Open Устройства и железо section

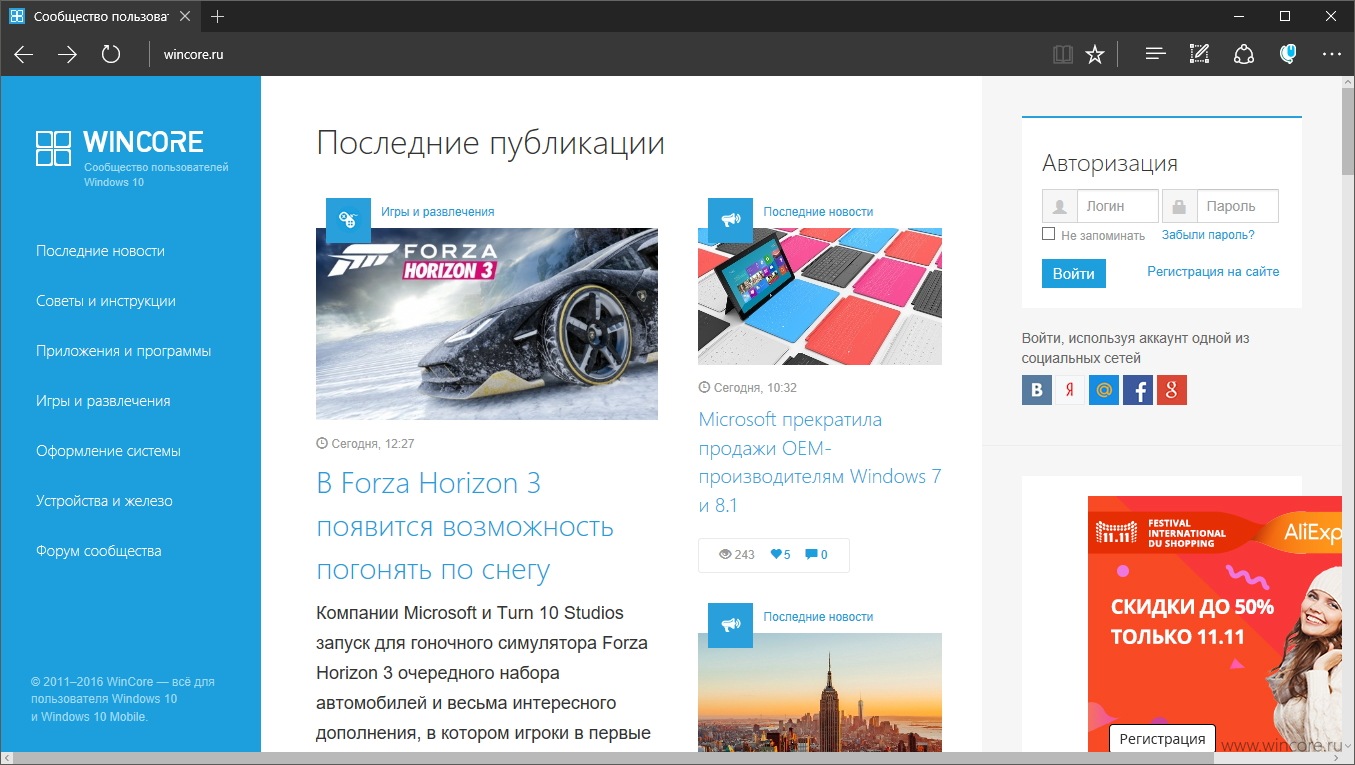[104, 501]
